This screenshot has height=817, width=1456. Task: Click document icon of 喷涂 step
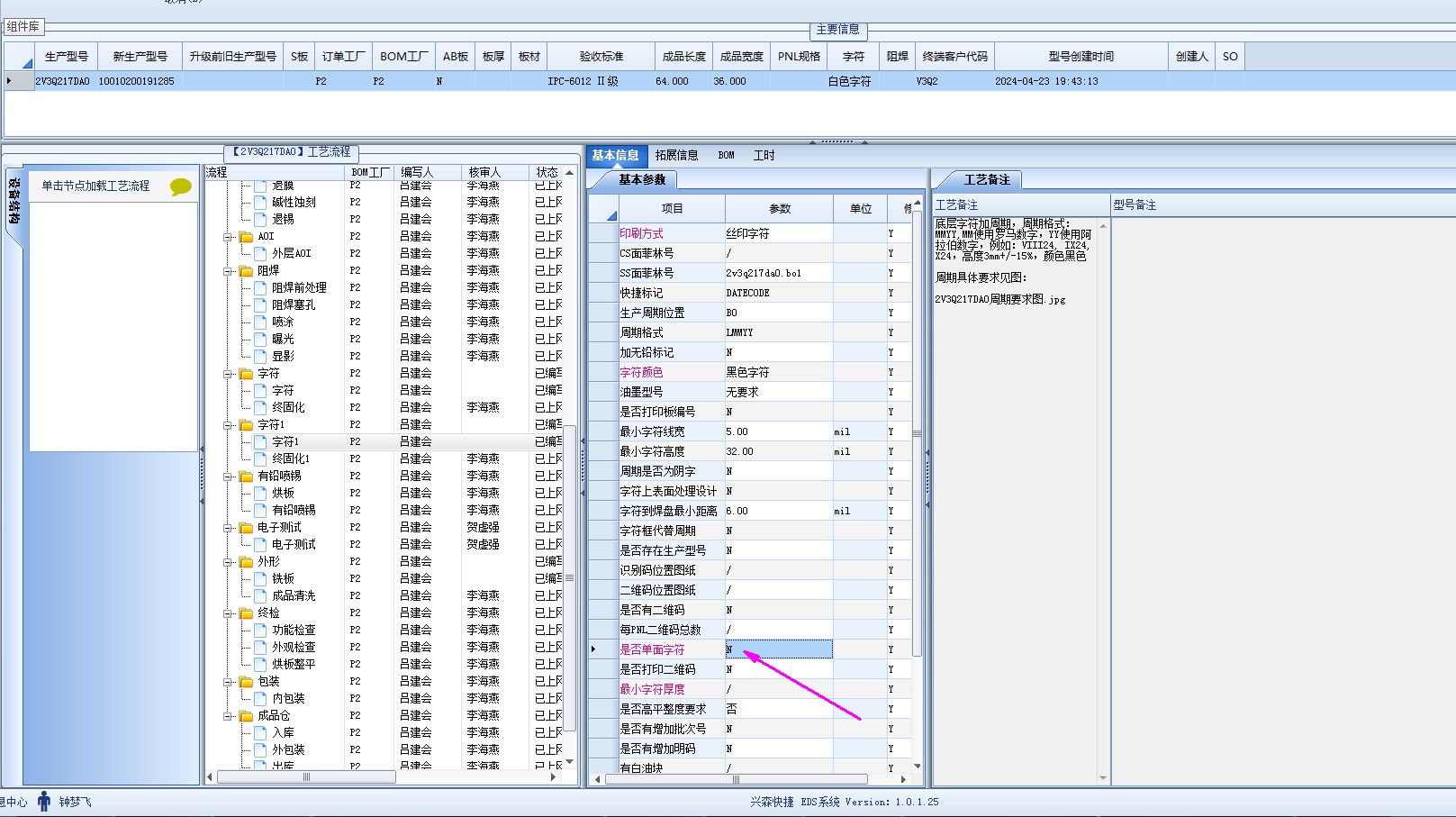[260, 322]
